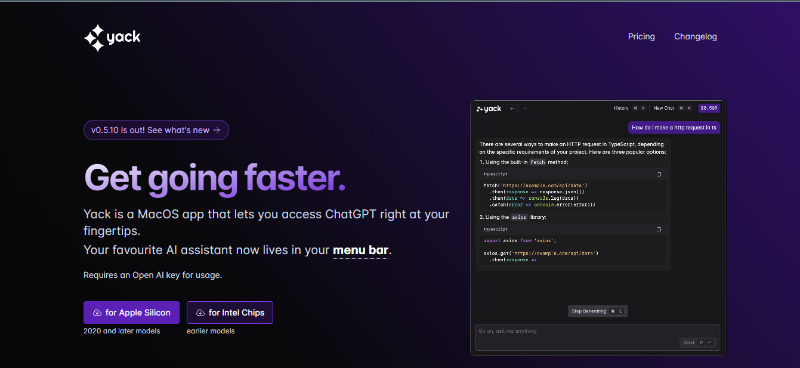The width and height of the screenshot is (800, 368).
Task: Click the Yack sparkle logo icon
Action: point(94,38)
